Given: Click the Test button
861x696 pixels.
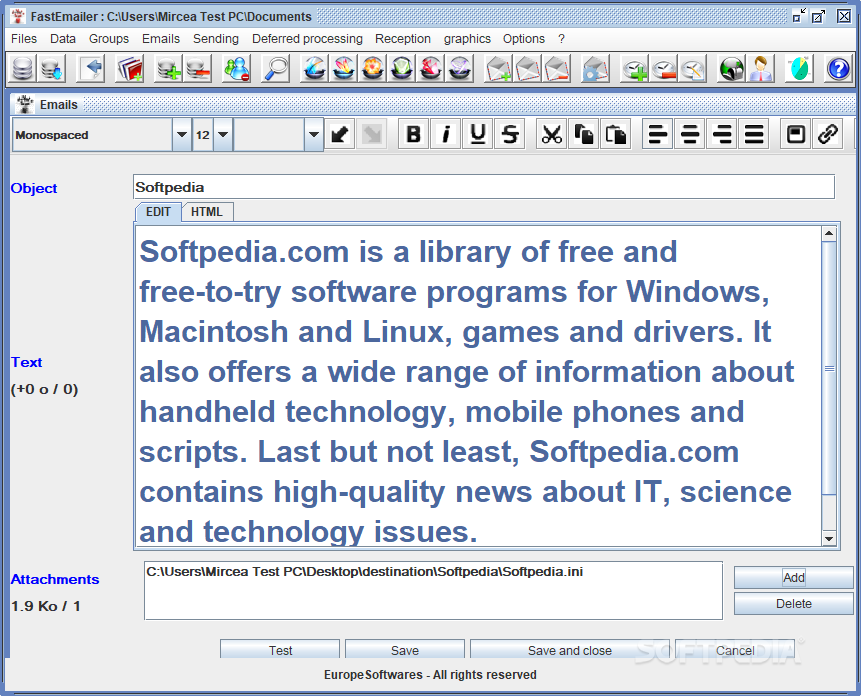Looking at the screenshot, I should coord(280,650).
